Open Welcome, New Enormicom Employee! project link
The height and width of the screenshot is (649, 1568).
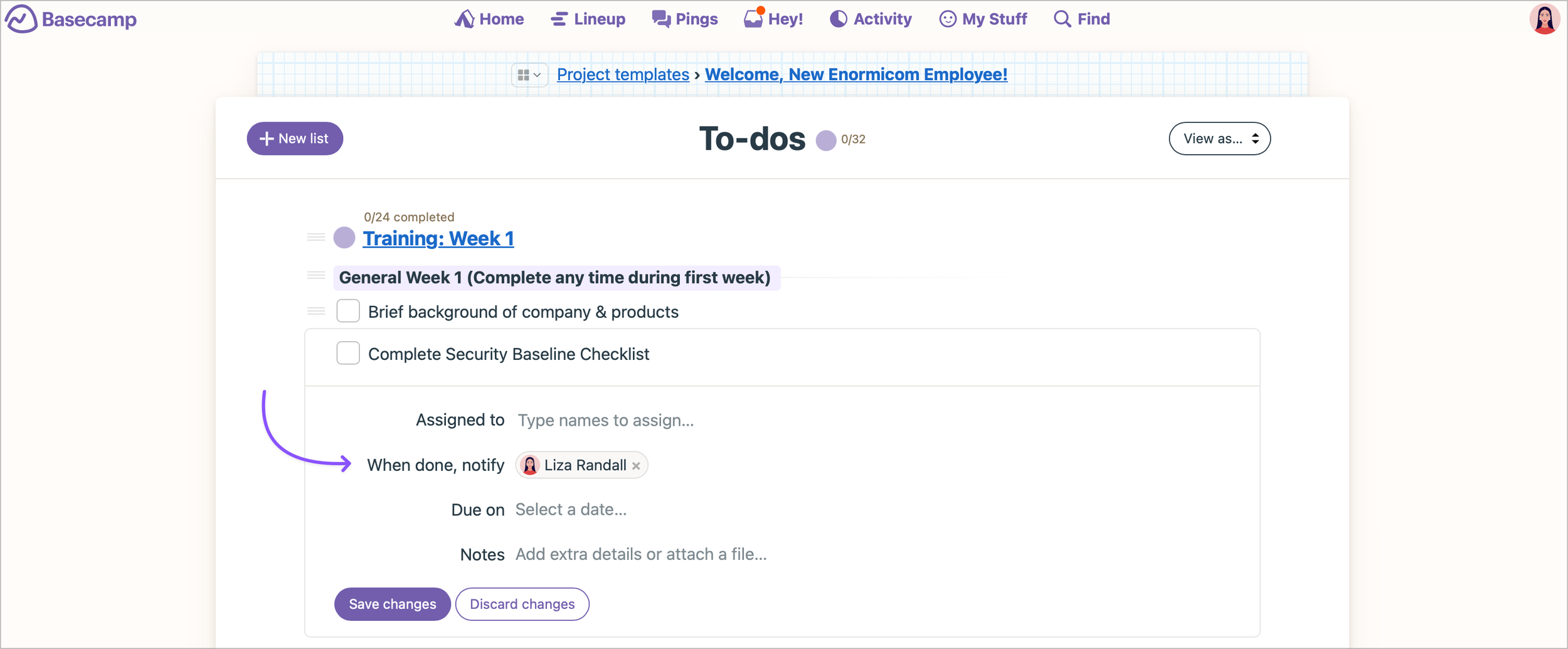point(856,75)
